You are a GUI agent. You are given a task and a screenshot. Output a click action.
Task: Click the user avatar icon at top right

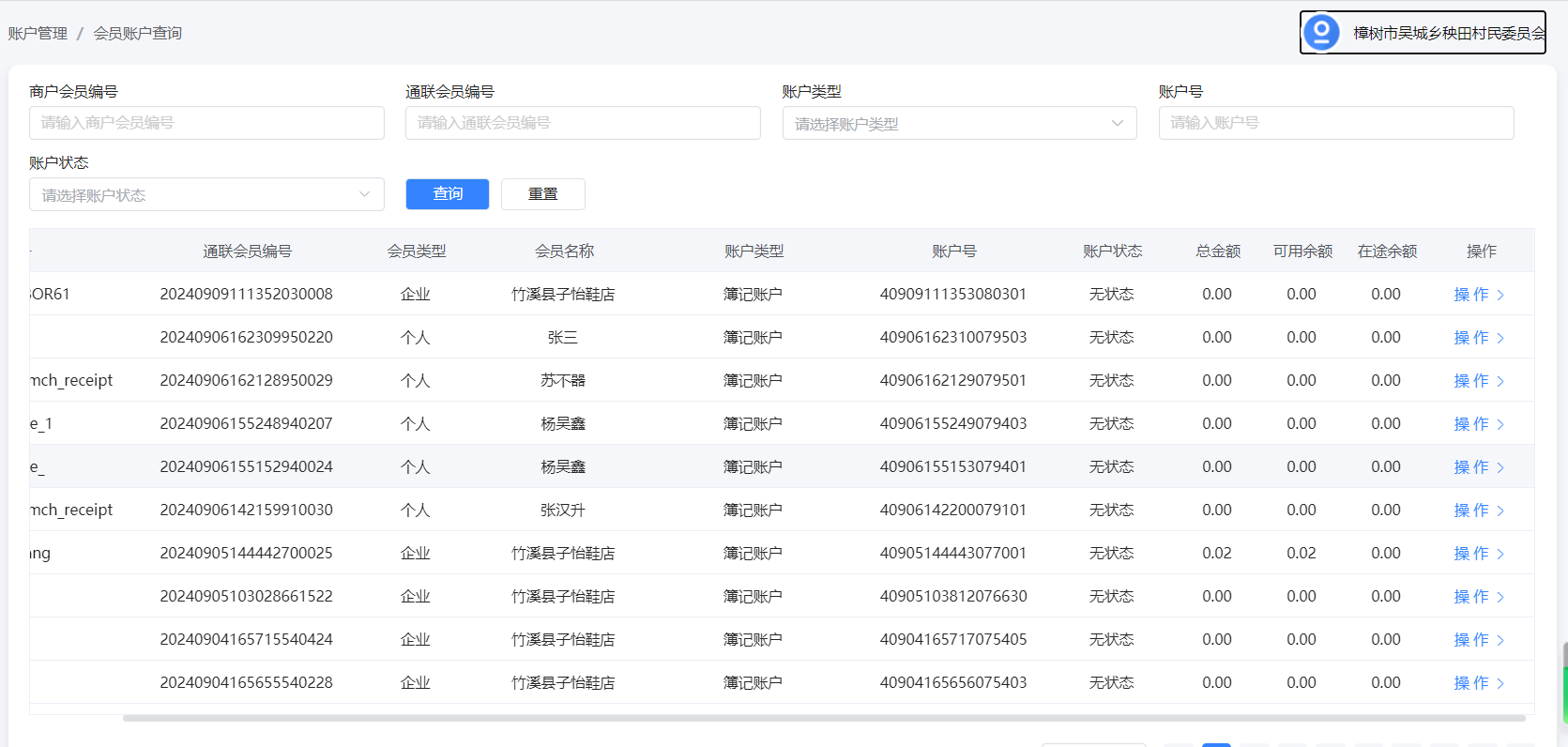1321,33
